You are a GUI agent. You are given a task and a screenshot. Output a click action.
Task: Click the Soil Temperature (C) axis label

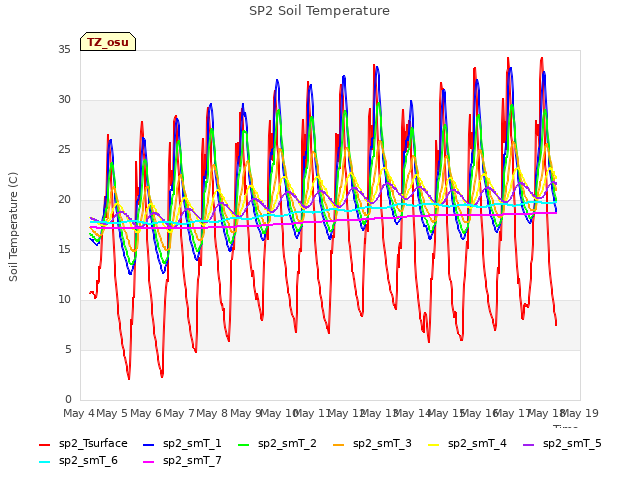coord(13,227)
